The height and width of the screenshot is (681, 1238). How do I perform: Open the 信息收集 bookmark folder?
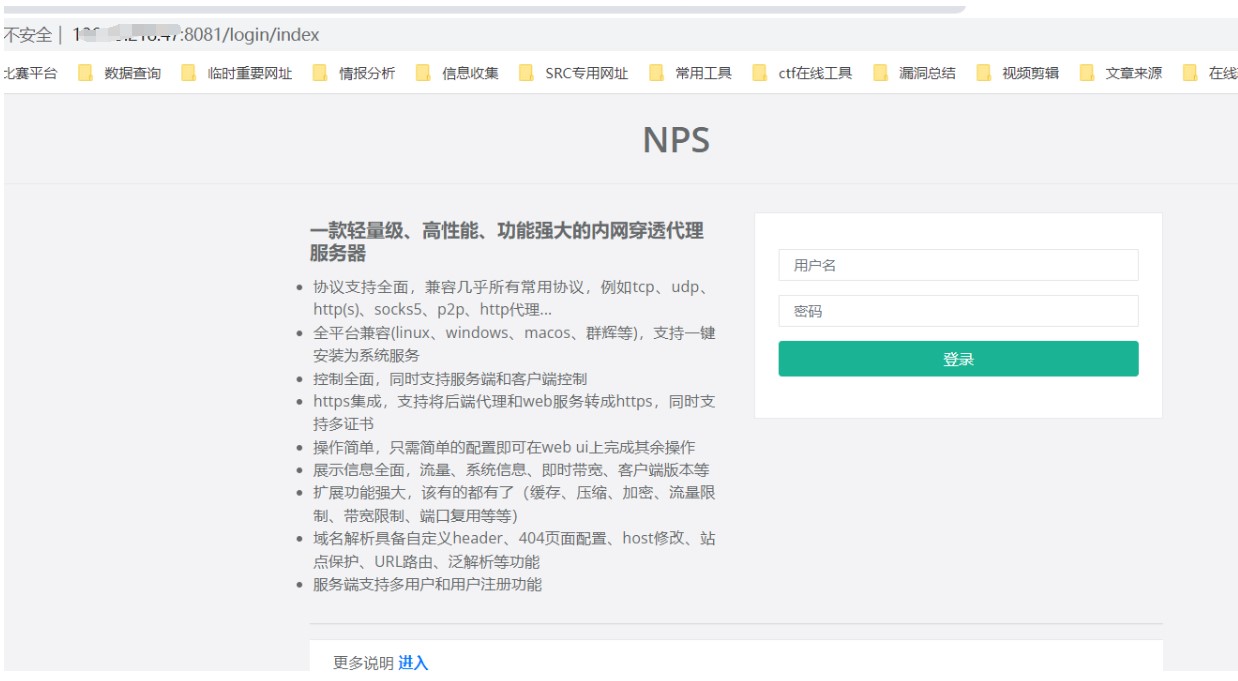pyautogui.click(x=458, y=73)
